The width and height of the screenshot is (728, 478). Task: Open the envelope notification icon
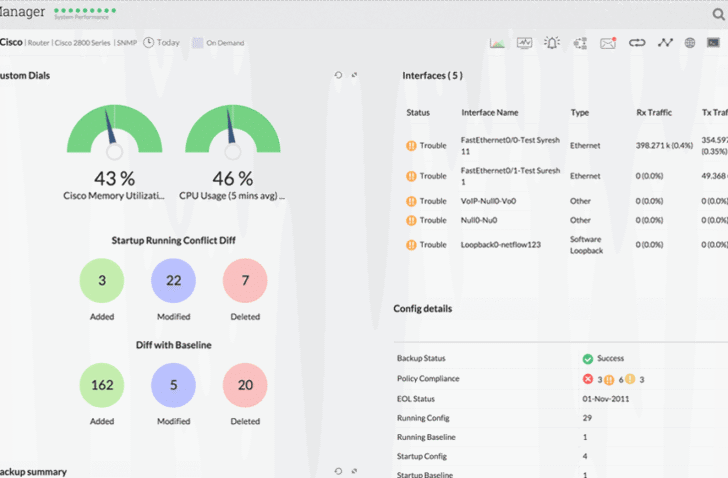[x=608, y=43]
